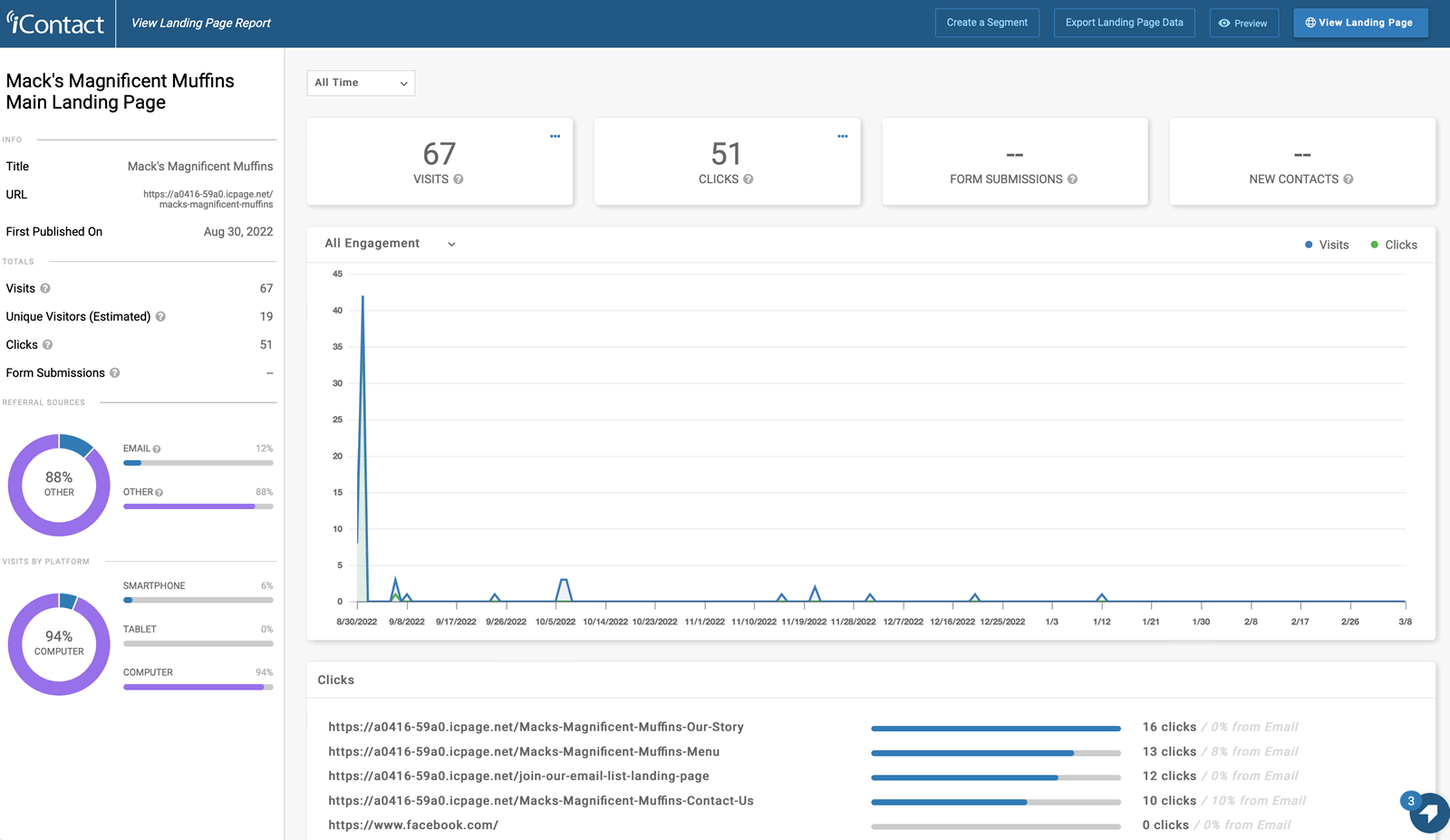Click the 13 clicks bar for Muffins-Menu
1450x840 pixels.
click(x=996, y=753)
